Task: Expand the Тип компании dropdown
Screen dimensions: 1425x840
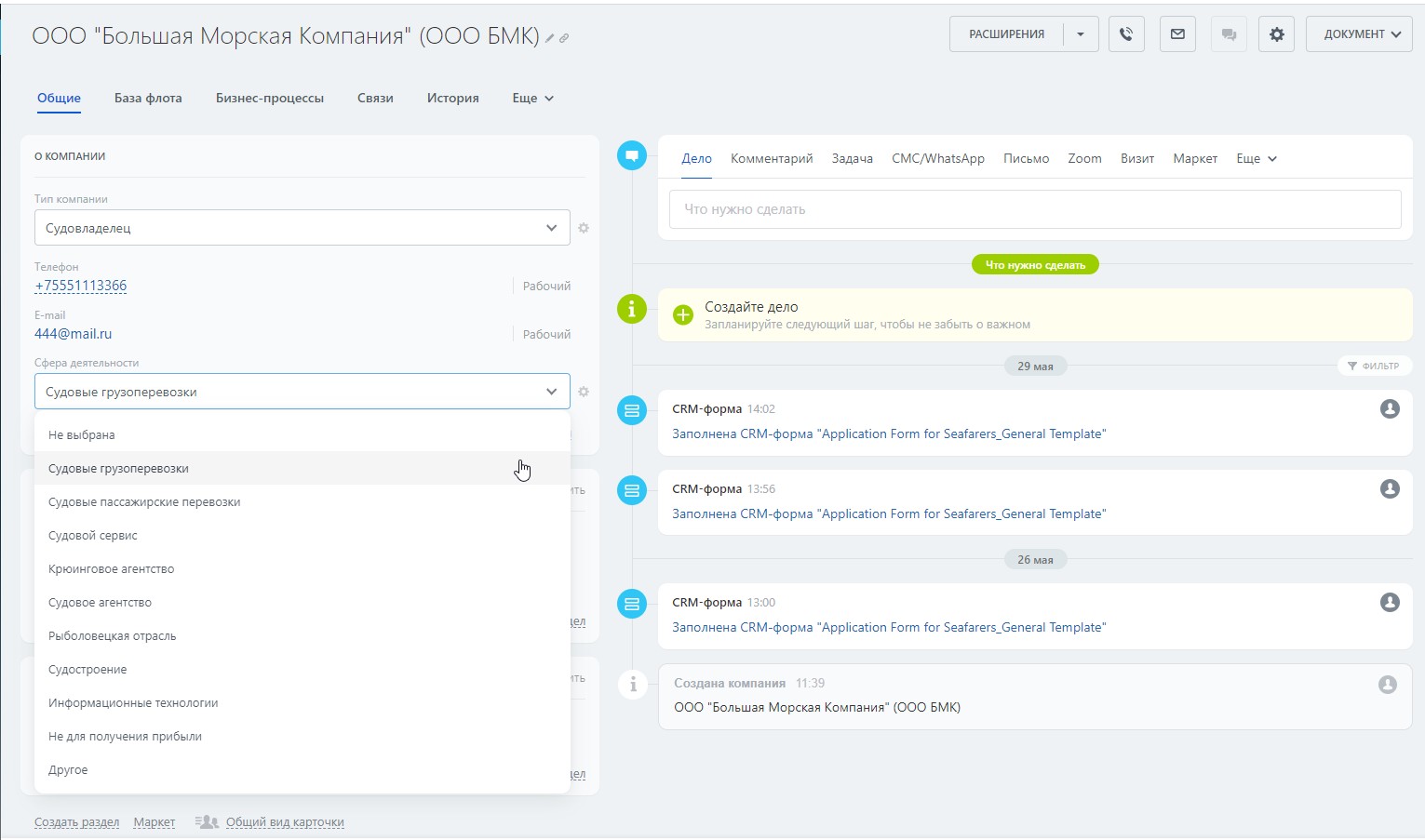Action: (302, 228)
